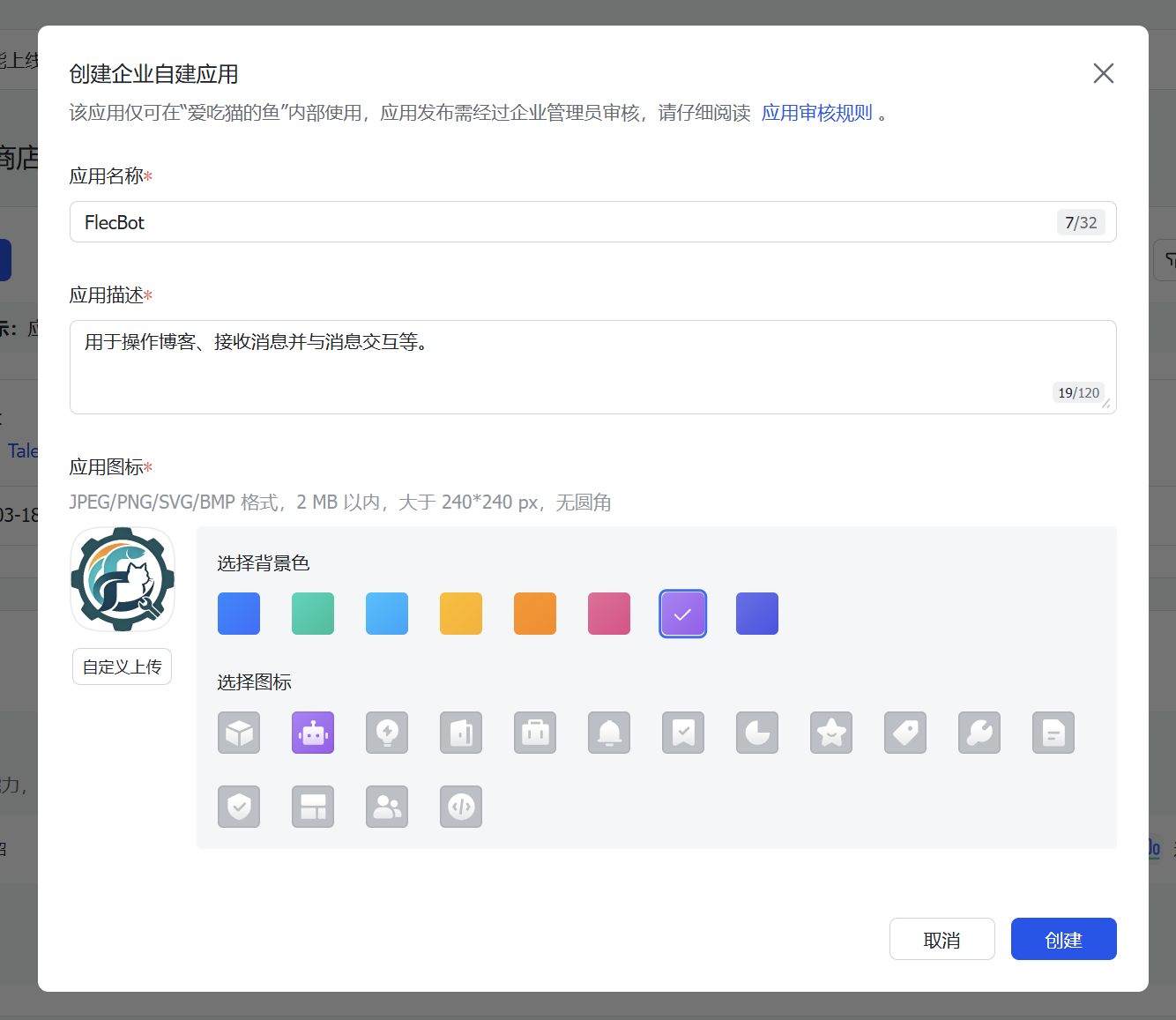The height and width of the screenshot is (1020, 1176).
Task: Select the price tag icon
Action: pyautogui.click(x=905, y=733)
